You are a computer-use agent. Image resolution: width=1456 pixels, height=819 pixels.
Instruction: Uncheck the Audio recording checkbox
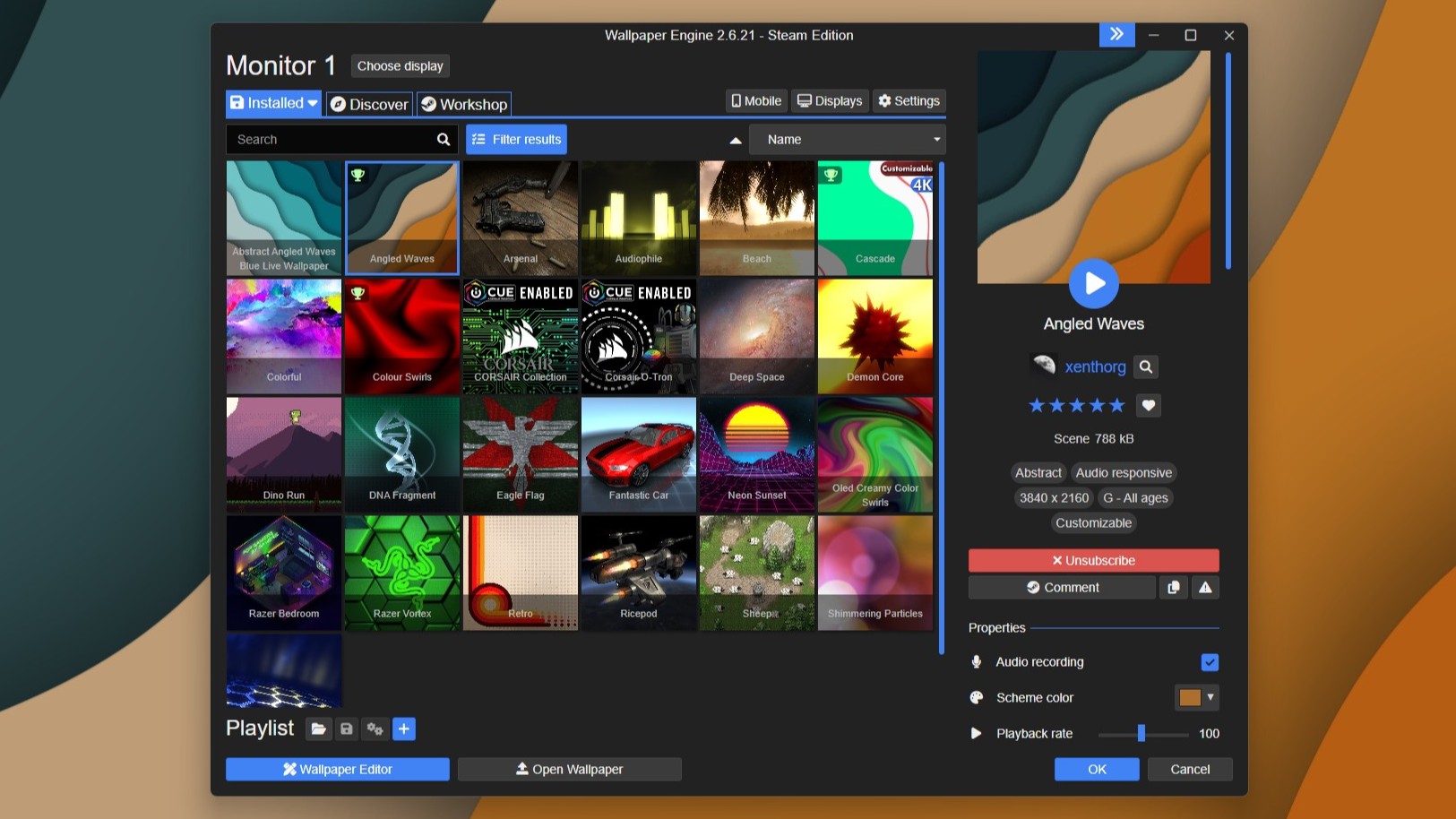[1210, 662]
